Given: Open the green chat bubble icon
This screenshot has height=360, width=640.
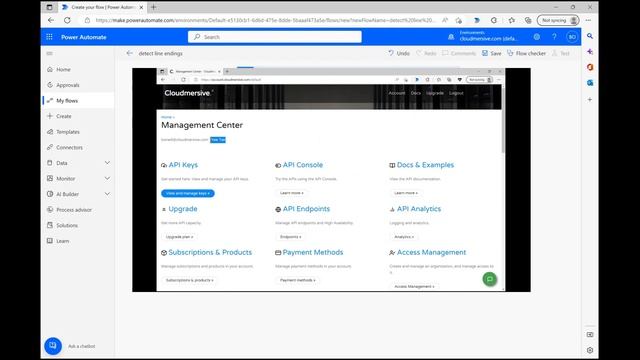Looking at the screenshot, I should (x=490, y=279).
